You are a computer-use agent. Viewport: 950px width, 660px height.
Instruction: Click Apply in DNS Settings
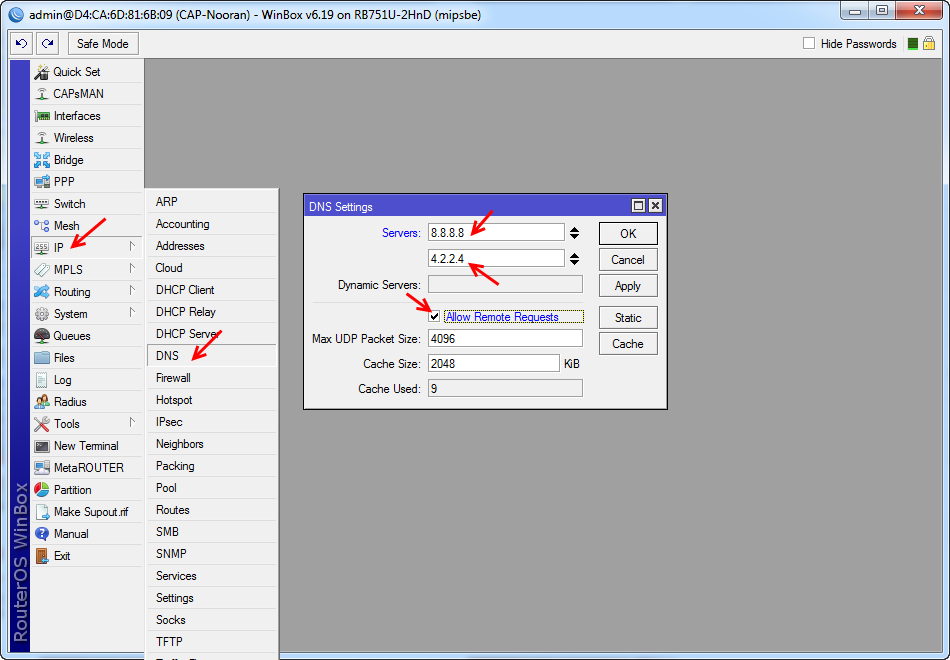[628, 285]
